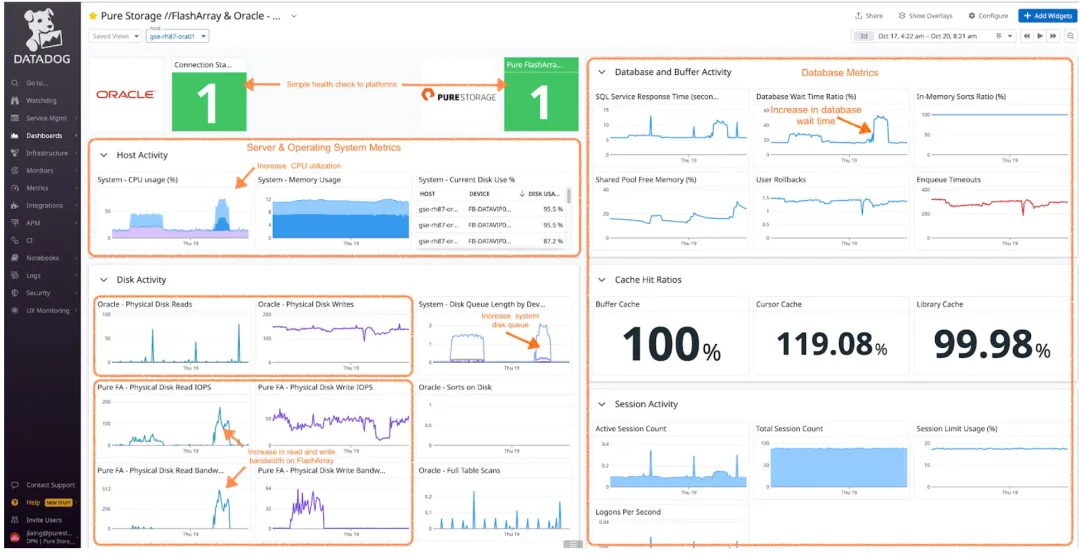This screenshot has height=557, width=1080.
Task: Open the host gse-rh87-ora01 dropdown
Action: tap(177, 36)
